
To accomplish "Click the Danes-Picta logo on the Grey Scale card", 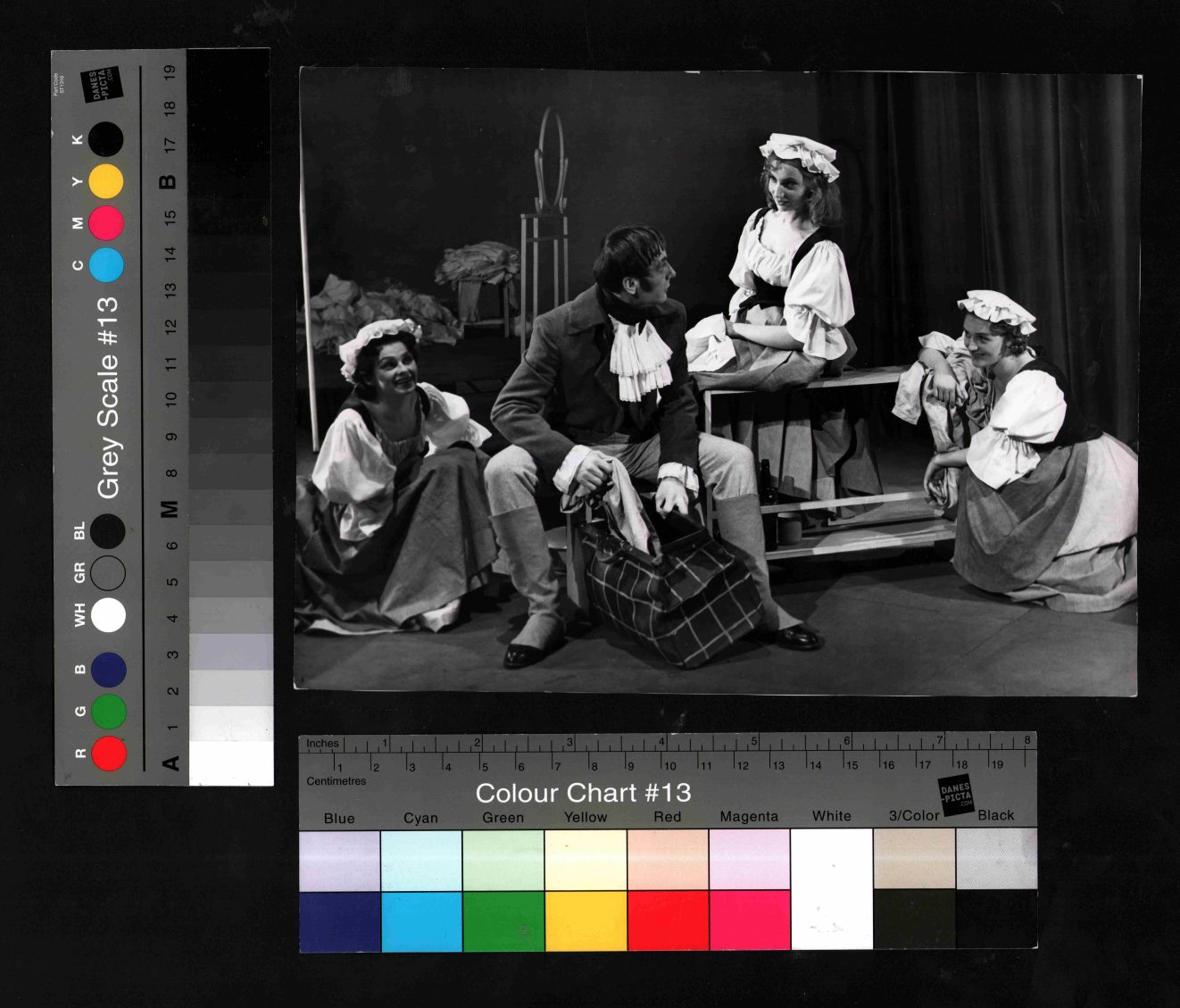I will (99, 85).
